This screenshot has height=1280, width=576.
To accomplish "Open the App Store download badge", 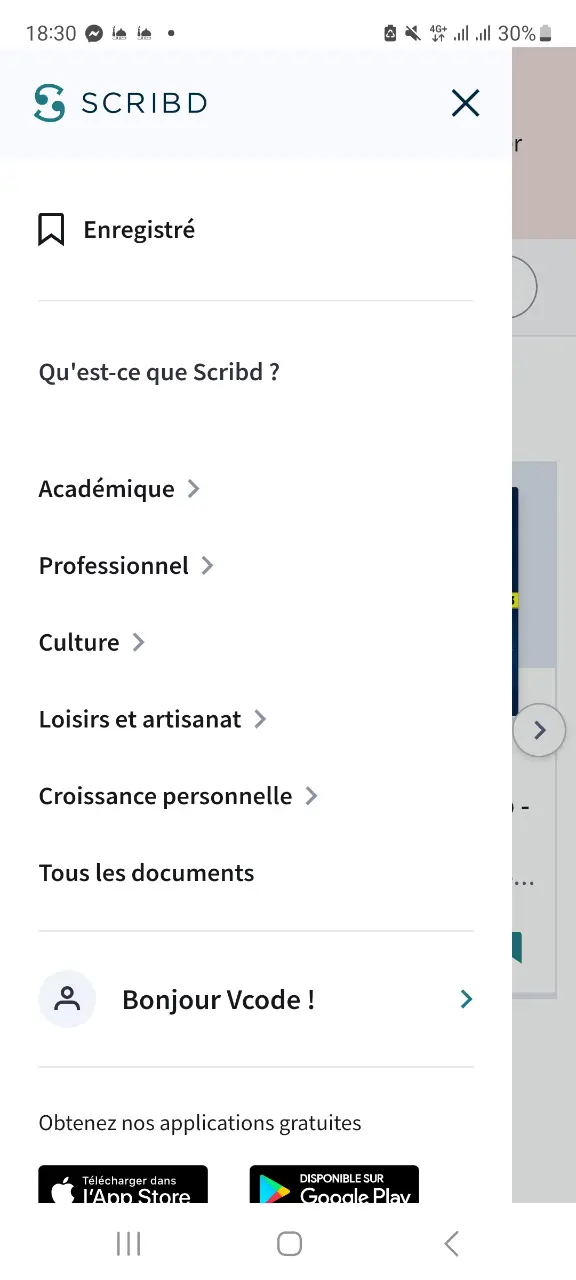I will pyautogui.click(x=123, y=1185).
